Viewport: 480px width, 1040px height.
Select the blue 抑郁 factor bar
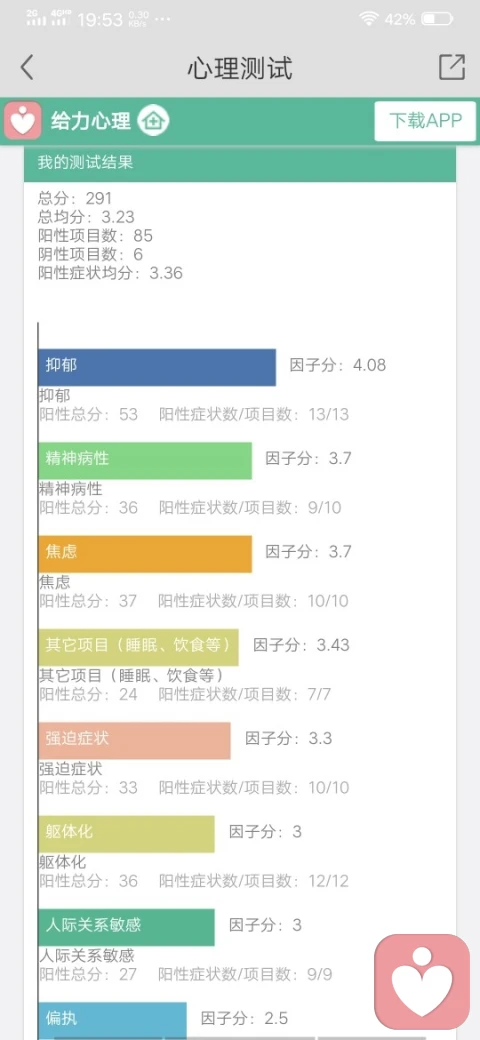pos(157,367)
